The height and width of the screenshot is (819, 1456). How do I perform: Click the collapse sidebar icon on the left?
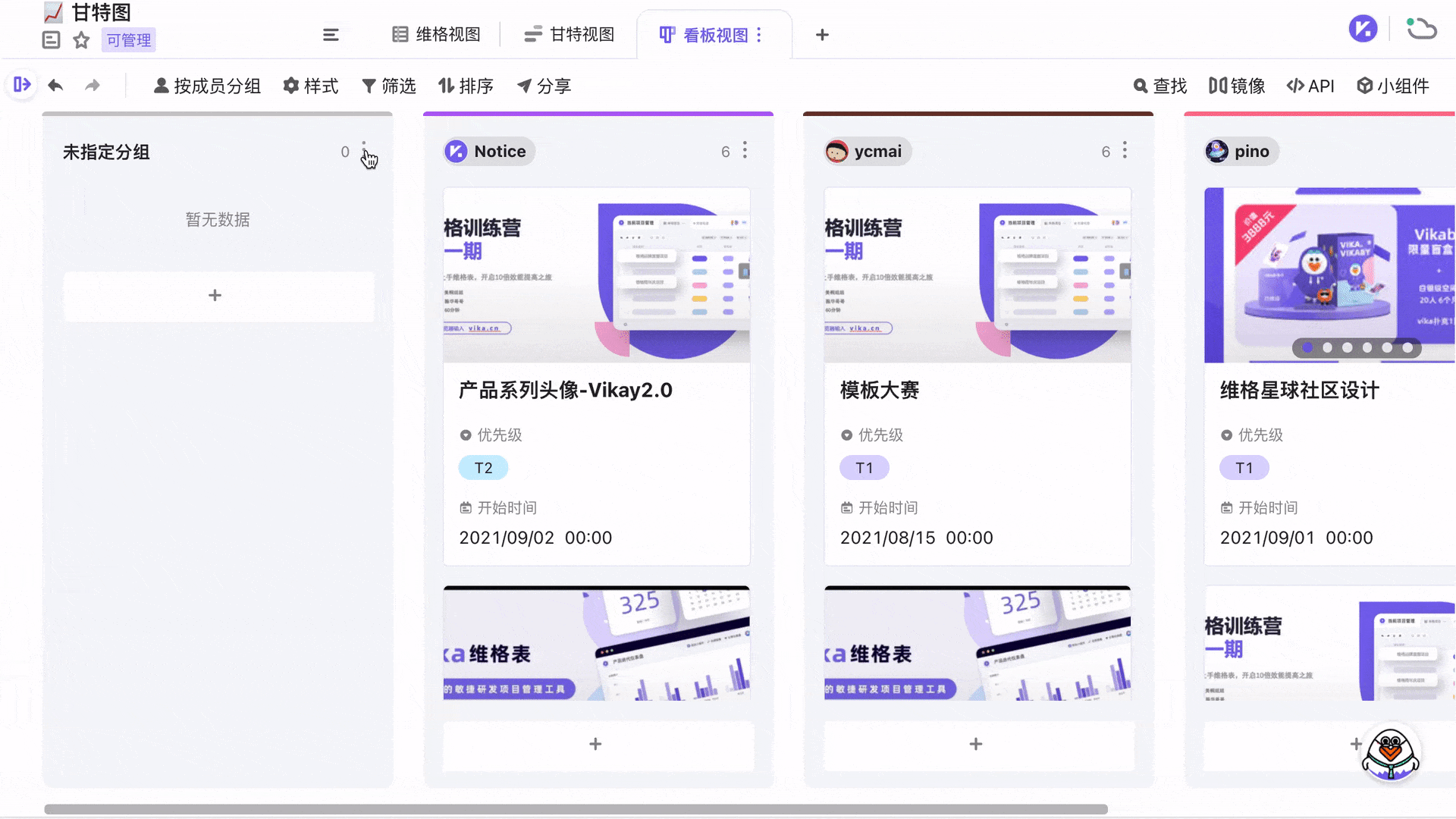(x=21, y=85)
